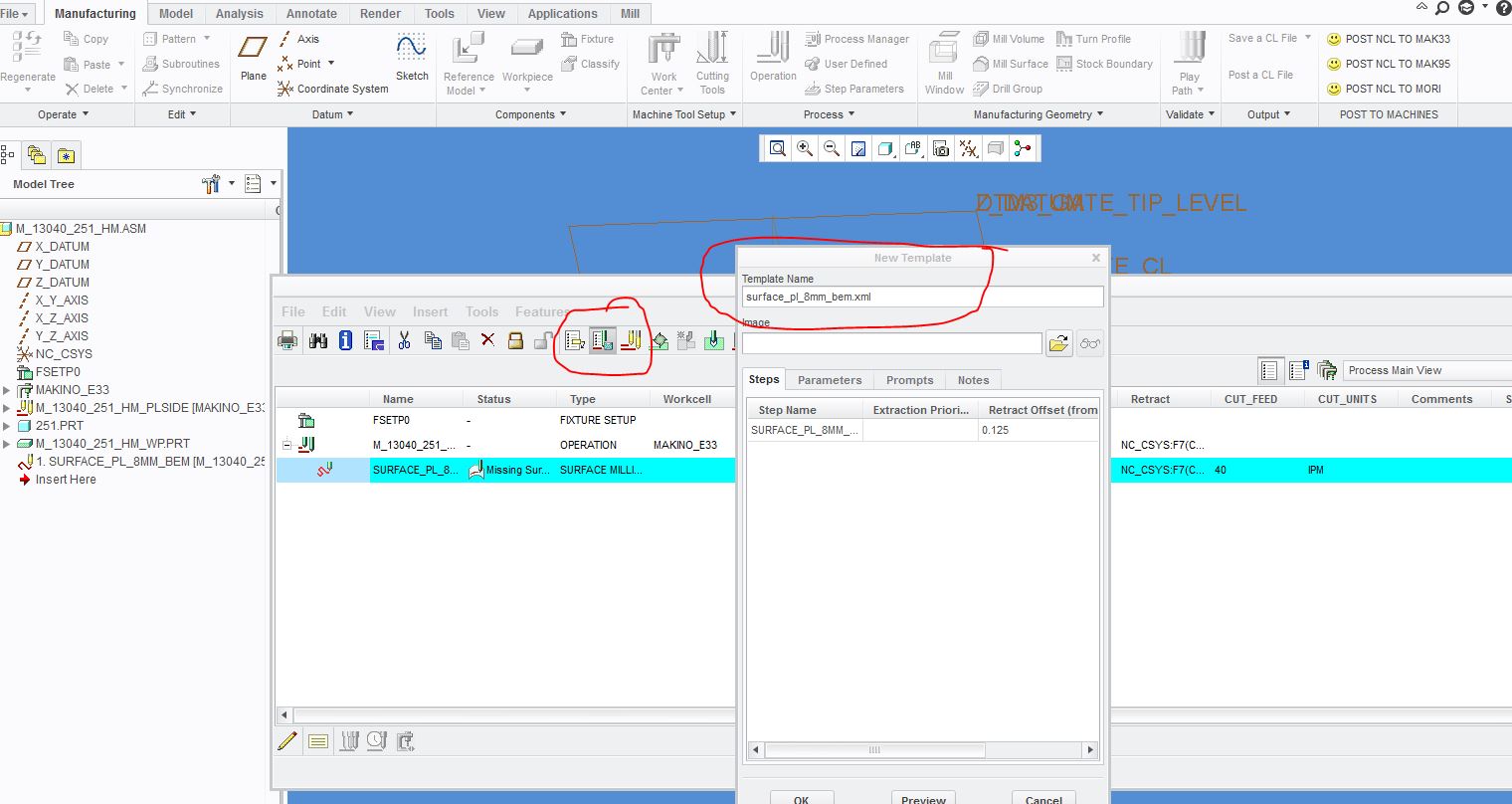Viewport: 1512px width, 804px height.
Task: Click the Sketch tool icon
Action: coord(412,47)
